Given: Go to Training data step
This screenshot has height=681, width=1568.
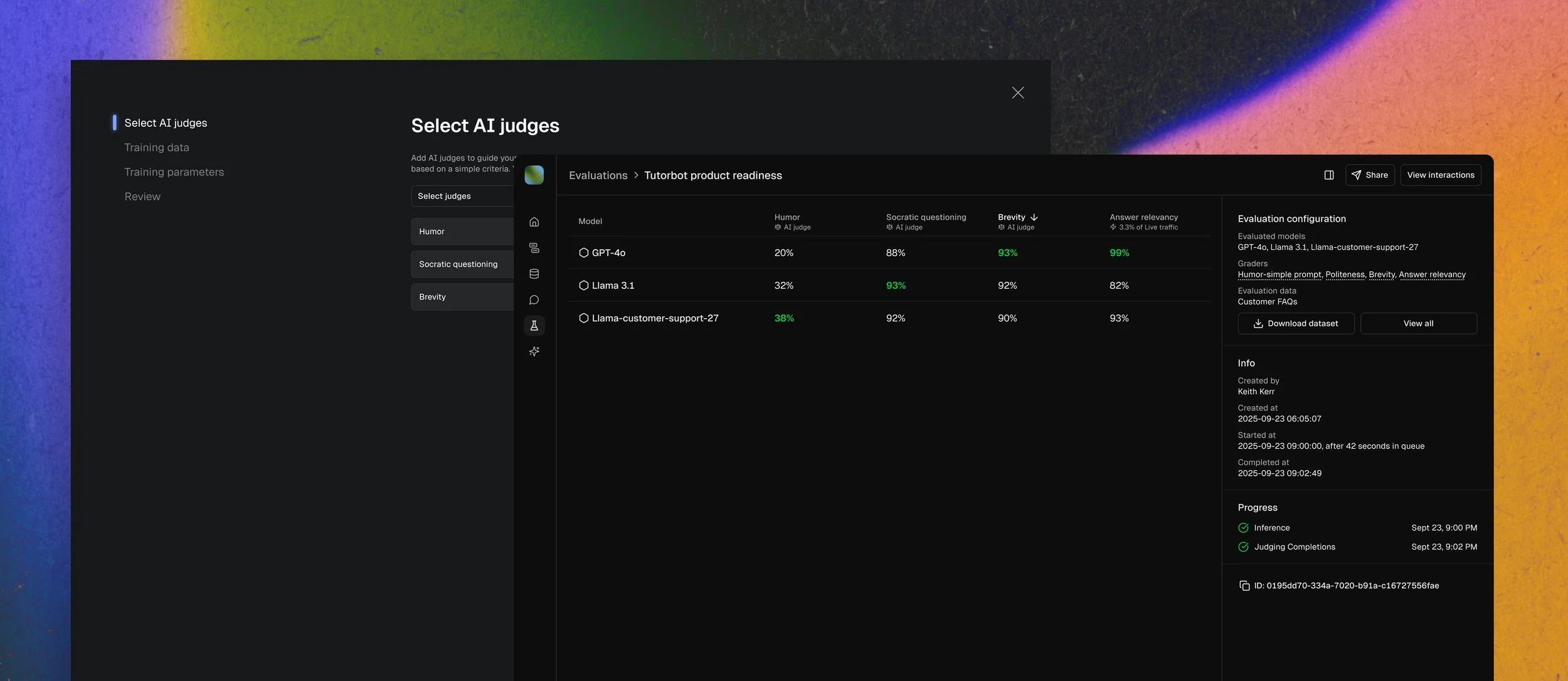Looking at the screenshot, I should coord(156,147).
